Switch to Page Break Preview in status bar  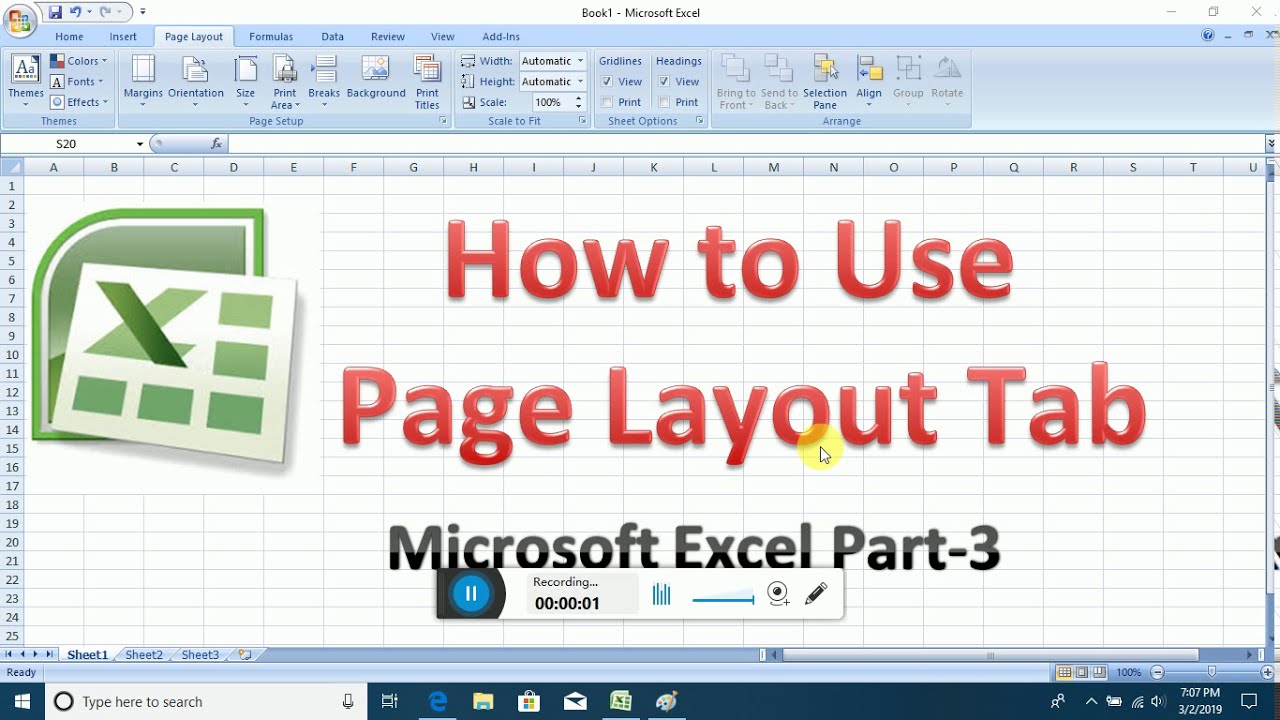(x=1100, y=673)
